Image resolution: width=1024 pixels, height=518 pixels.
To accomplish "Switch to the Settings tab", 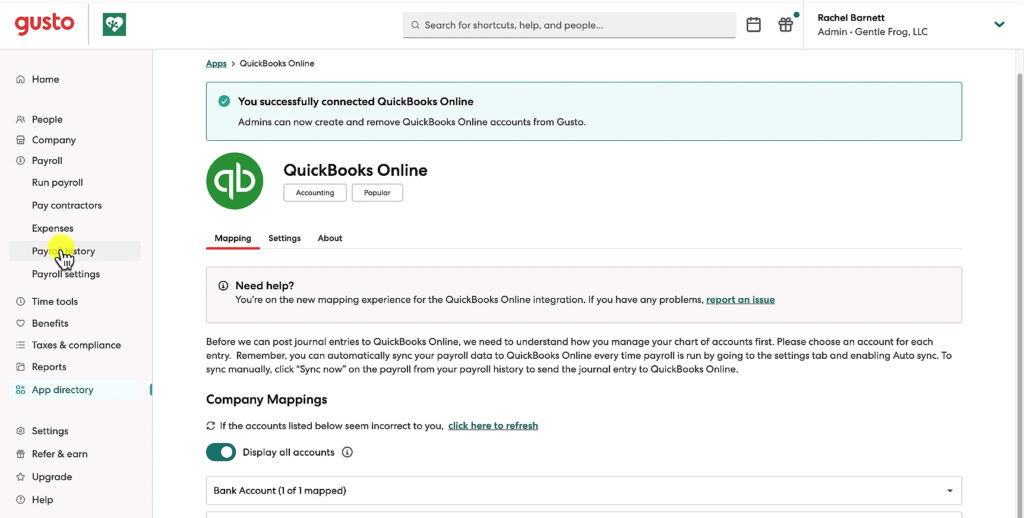I will tap(284, 239).
